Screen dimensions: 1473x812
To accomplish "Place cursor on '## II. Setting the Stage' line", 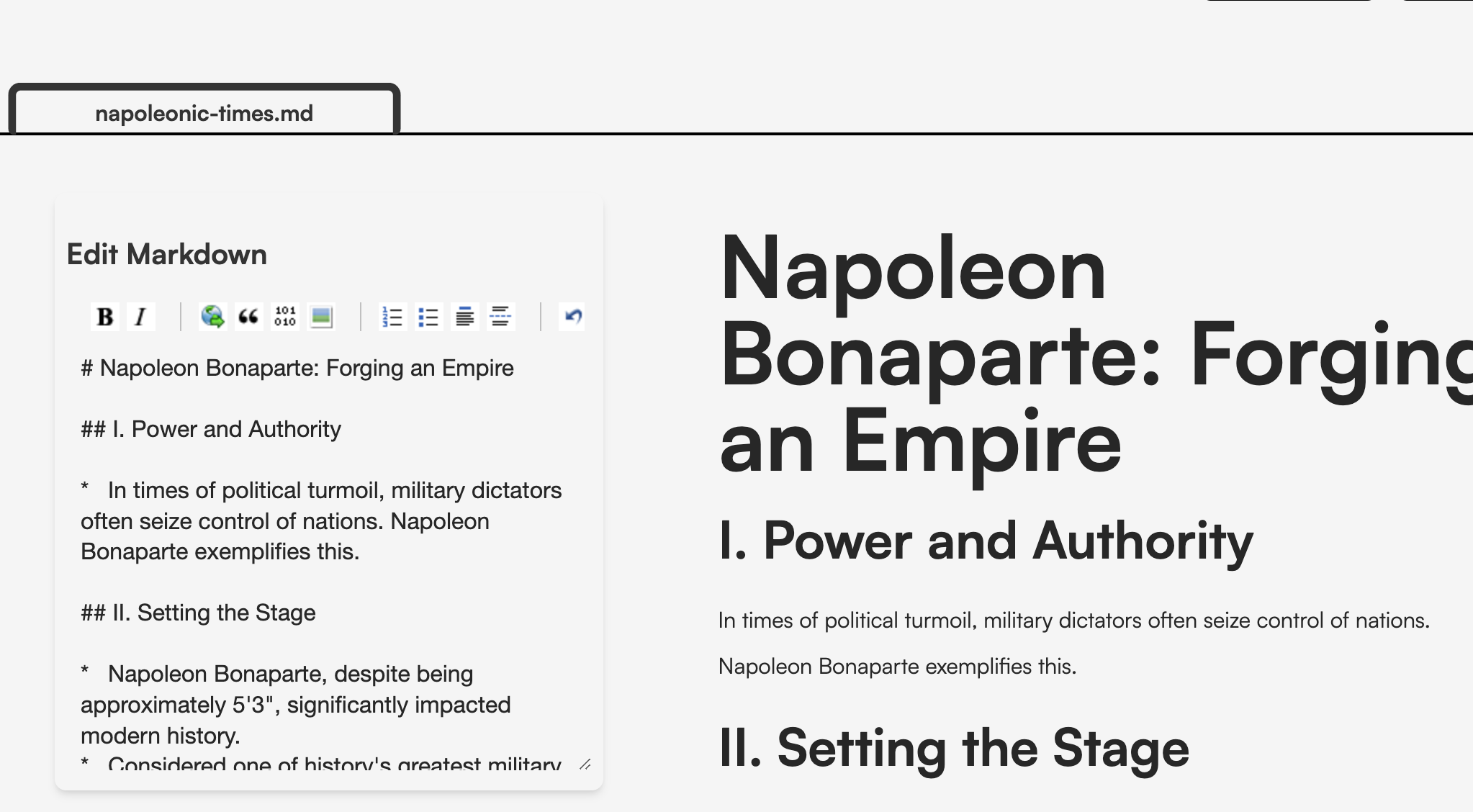I will tap(199, 613).
